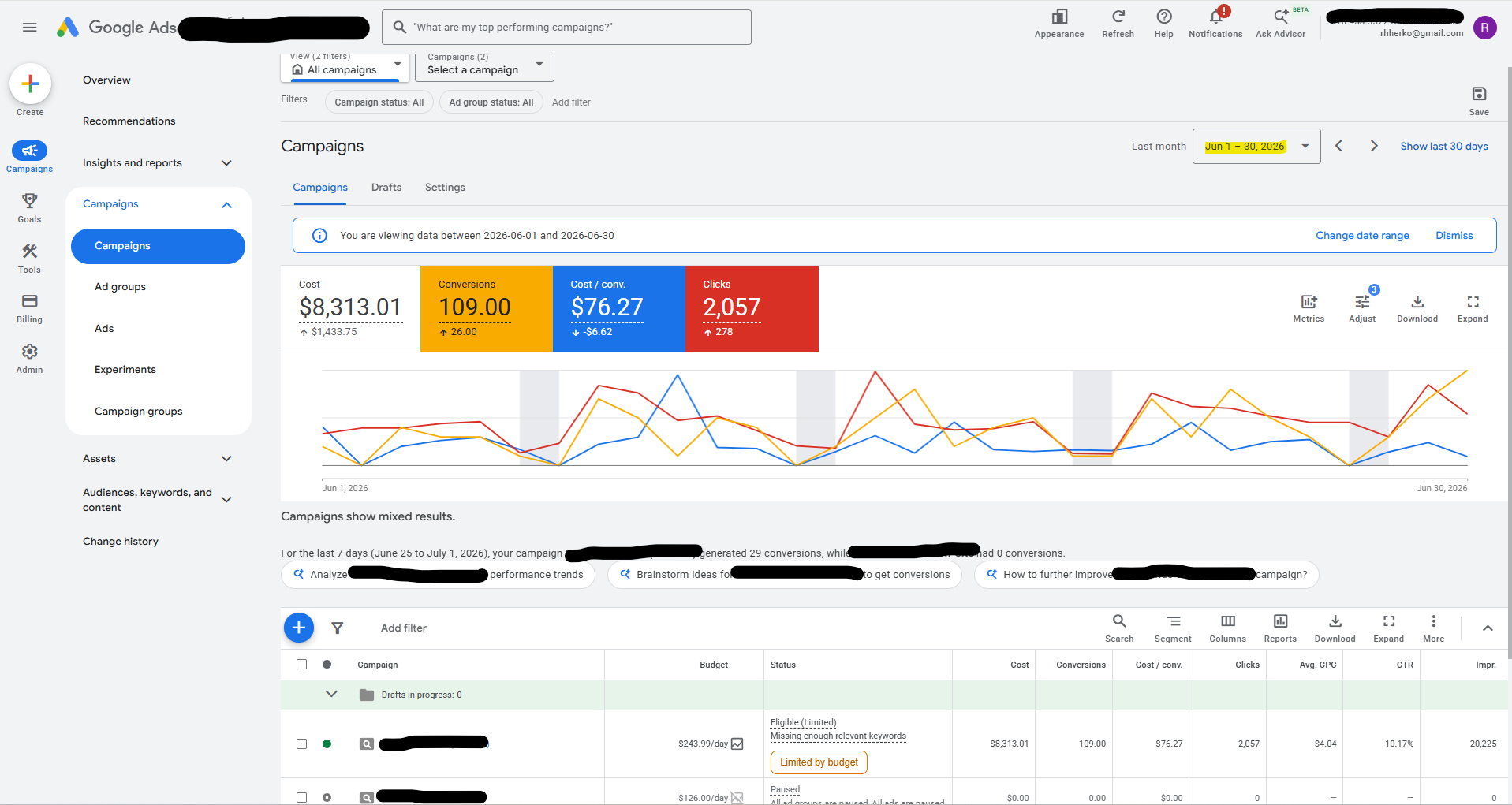Expand the Assets section
This screenshot has width=1512, height=805.
226,459
